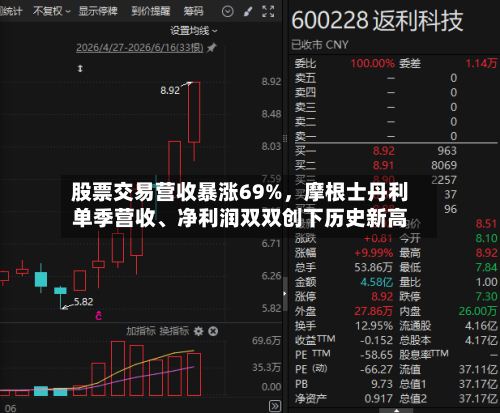
Task: Click the divider grip handle between chart and quotes
Action: [285, 138]
